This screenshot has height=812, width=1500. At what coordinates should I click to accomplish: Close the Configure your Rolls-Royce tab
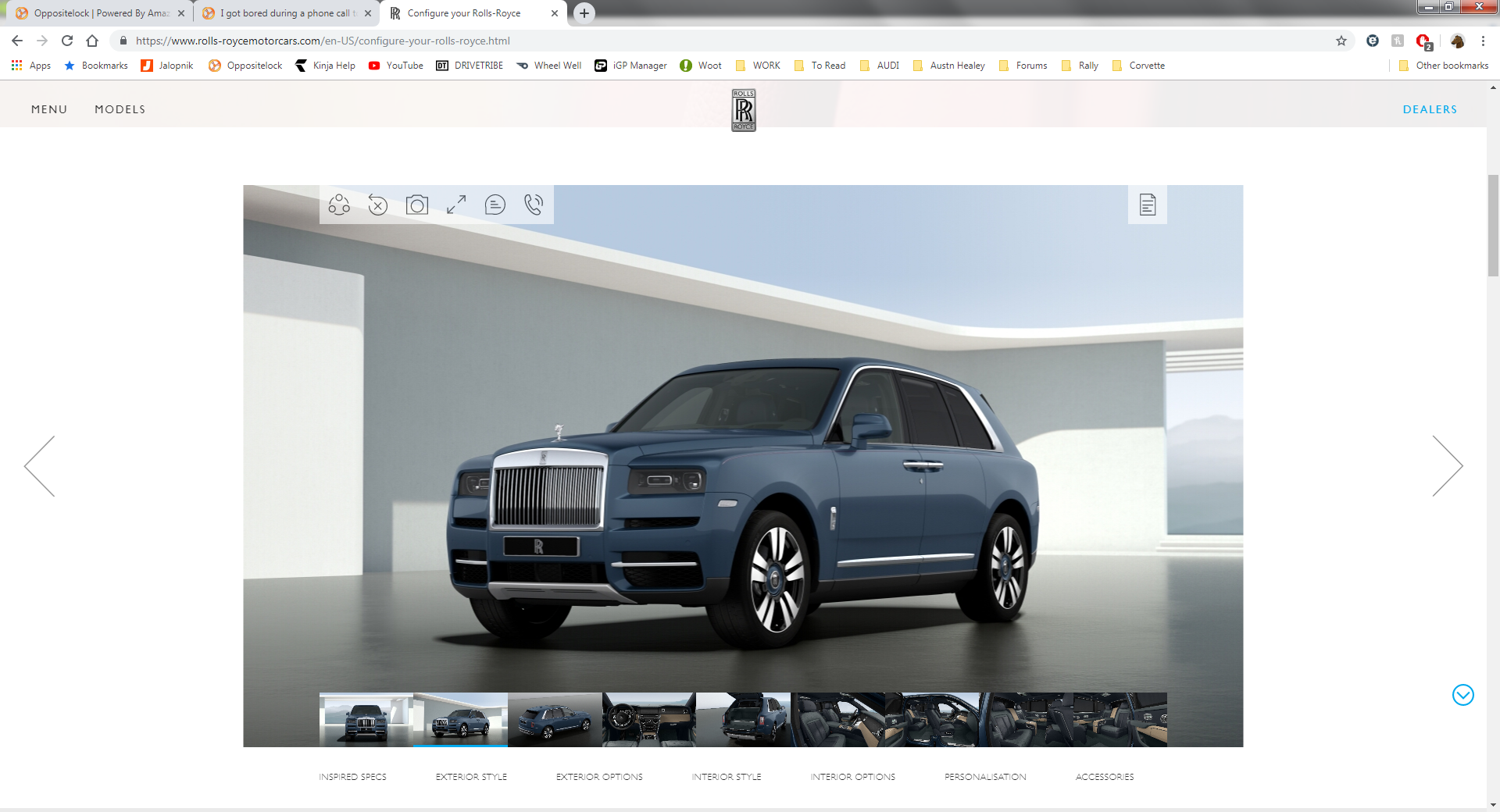pos(555,13)
